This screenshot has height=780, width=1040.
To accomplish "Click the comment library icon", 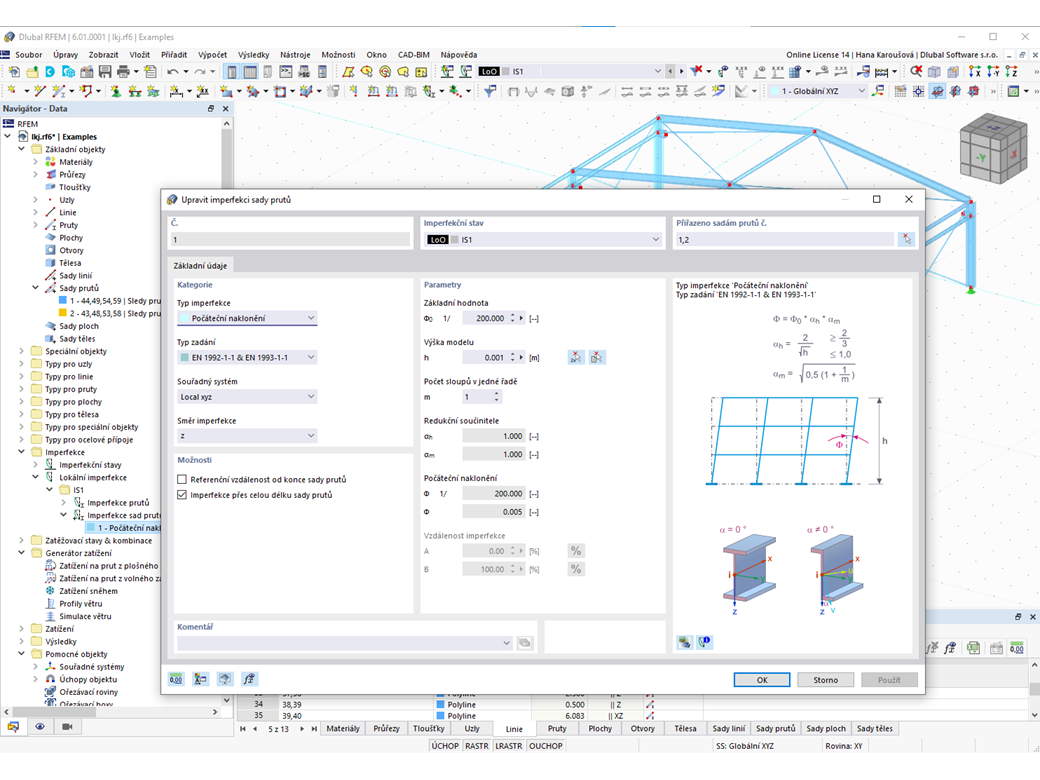I will (x=525, y=643).
